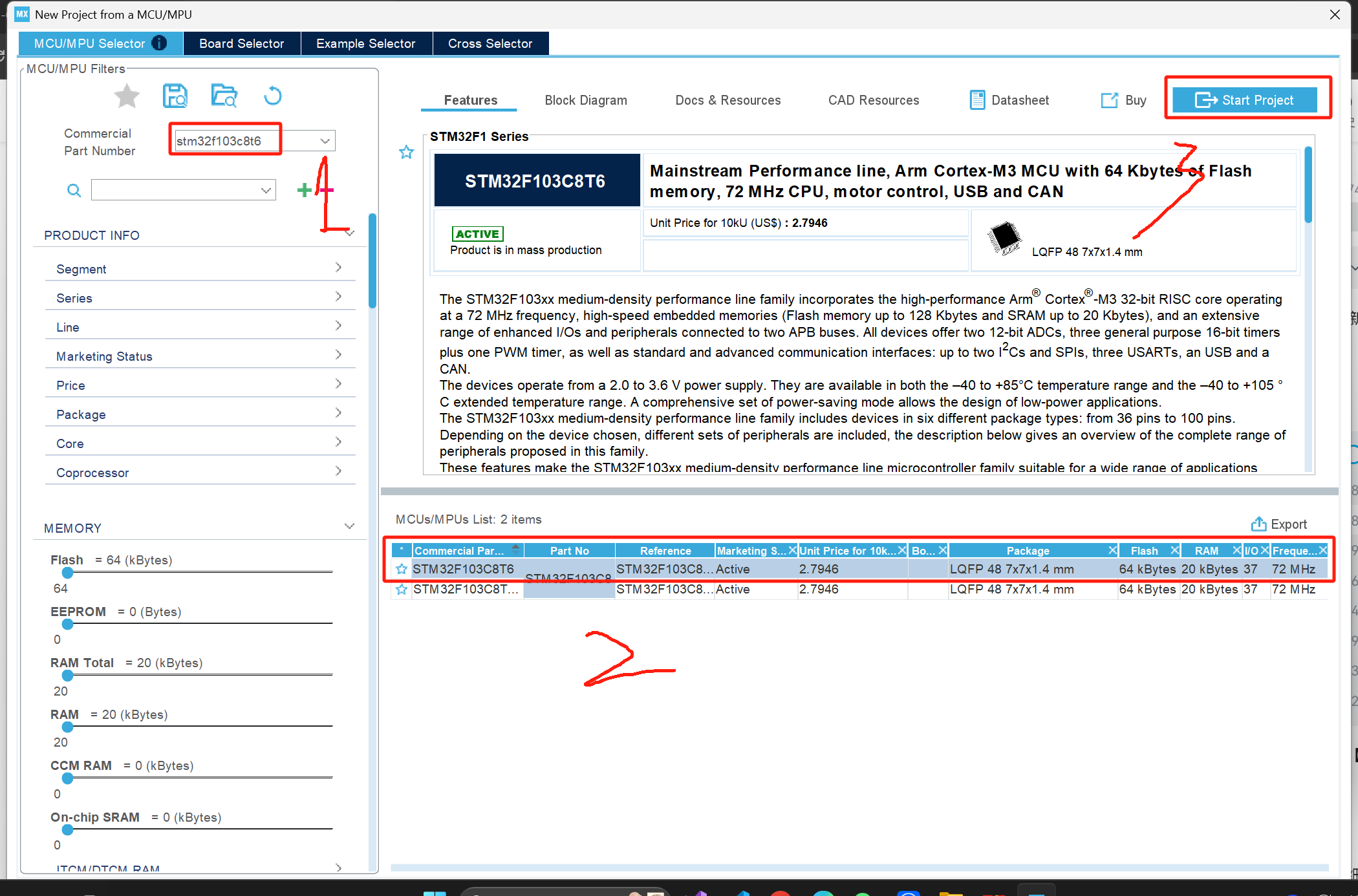Collapse the MEMORY filter section
The image size is (1358, 896).
click(x=350, y=527)
